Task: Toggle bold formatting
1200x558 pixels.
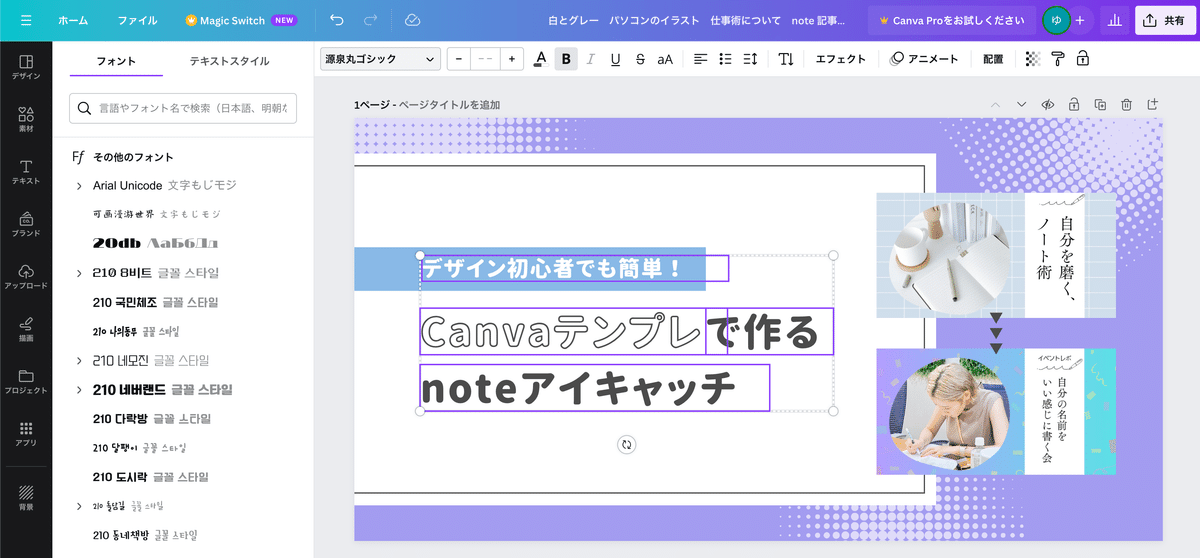Action: (567, 59)
